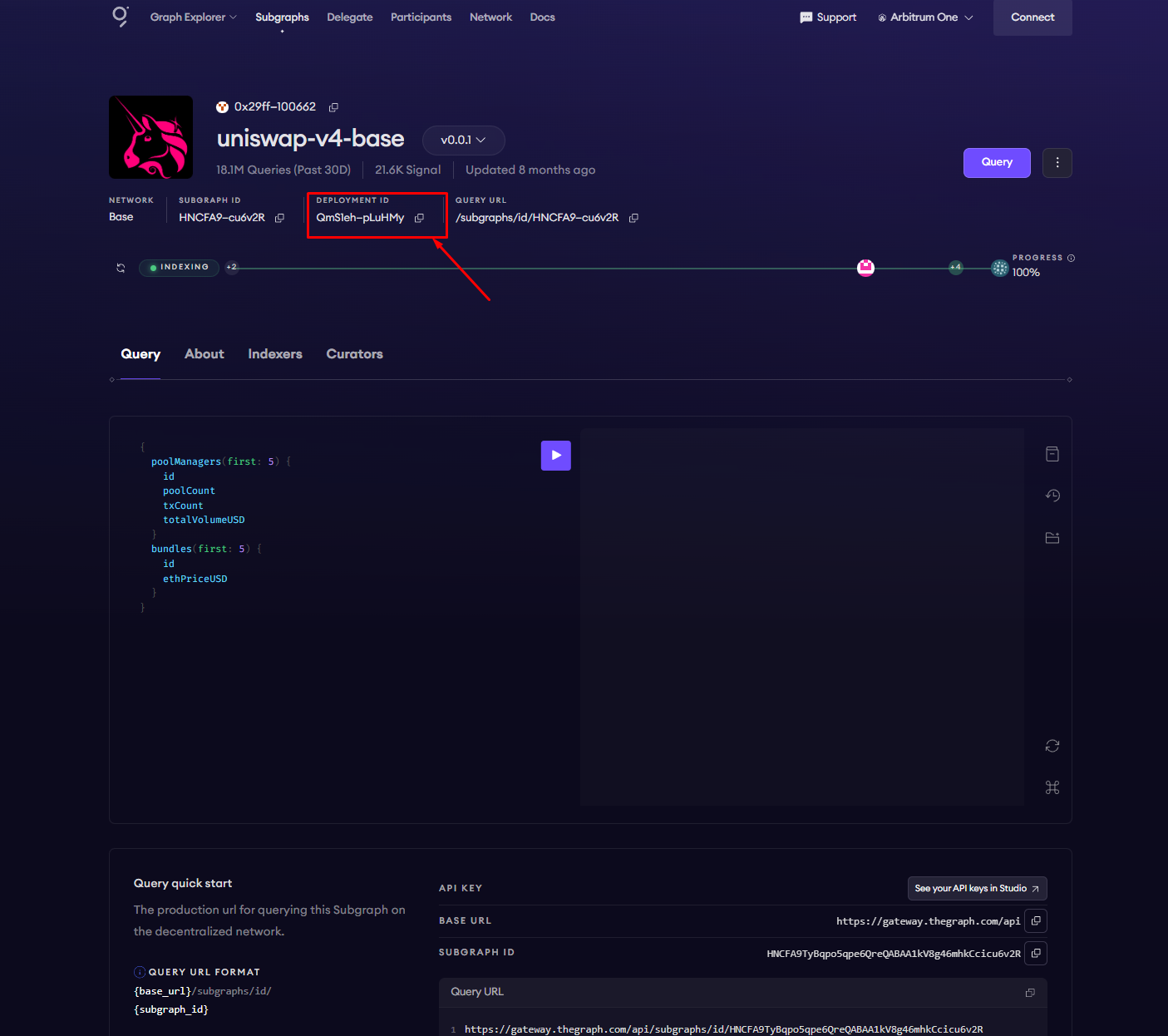Viewport: 1168px width, 1036px height.
Task: Copy the full Subgraph ID in quick start
Action: pyautogui.click(x=1036, y=954)
